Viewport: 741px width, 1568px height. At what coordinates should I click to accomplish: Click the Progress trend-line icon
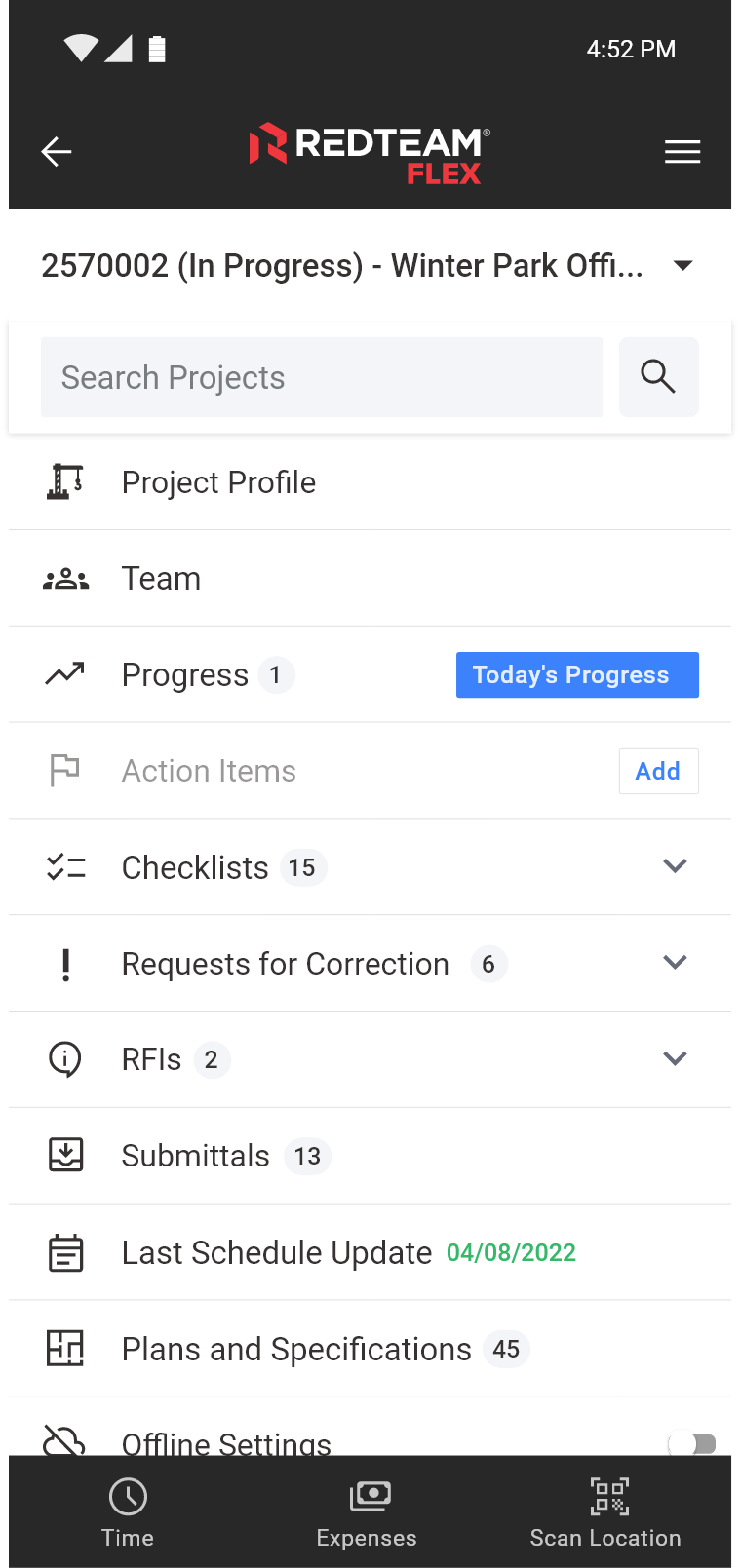pyautogui.click(x=65, y=673)
